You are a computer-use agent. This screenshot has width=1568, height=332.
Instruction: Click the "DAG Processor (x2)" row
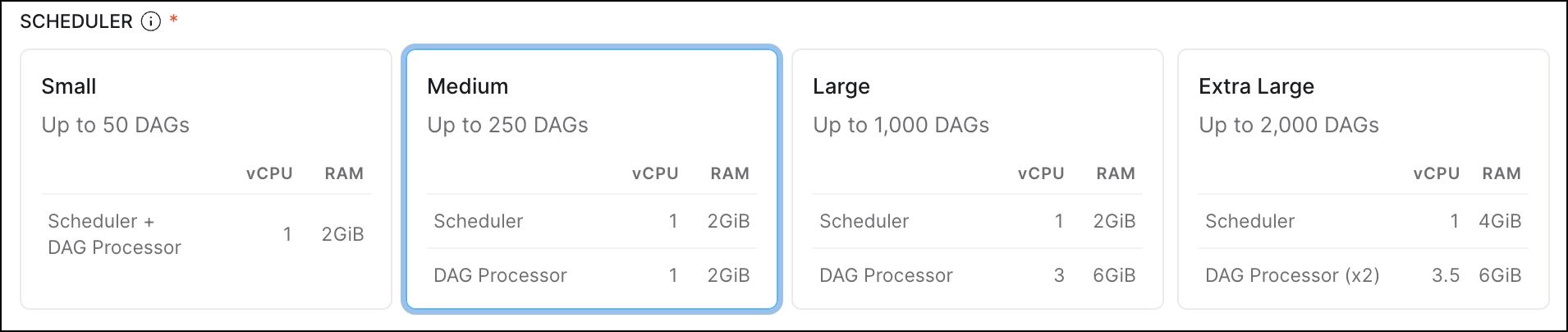pos(1292,275)
